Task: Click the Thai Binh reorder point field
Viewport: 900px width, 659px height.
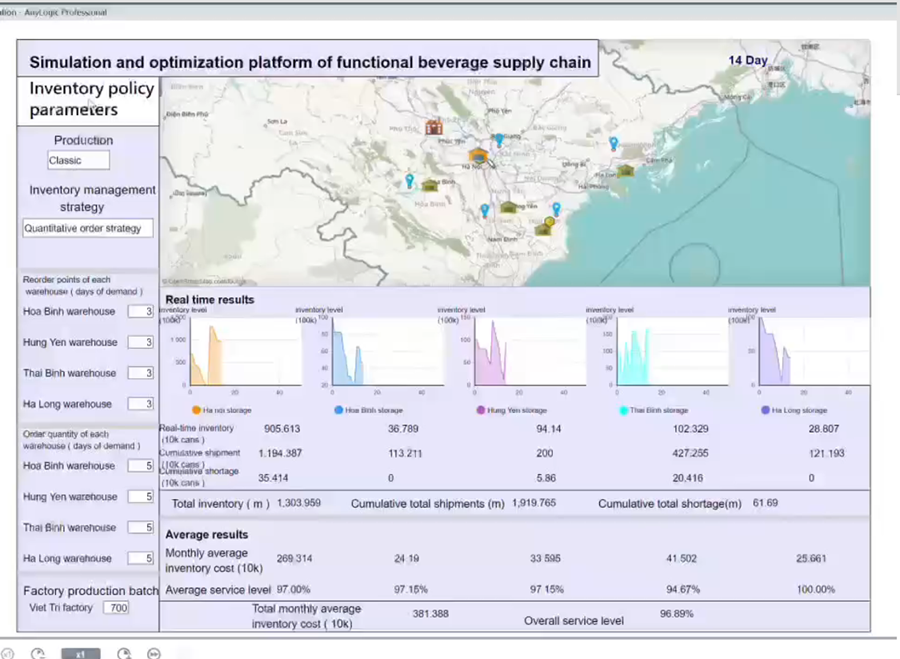Action: click(141, 374)
